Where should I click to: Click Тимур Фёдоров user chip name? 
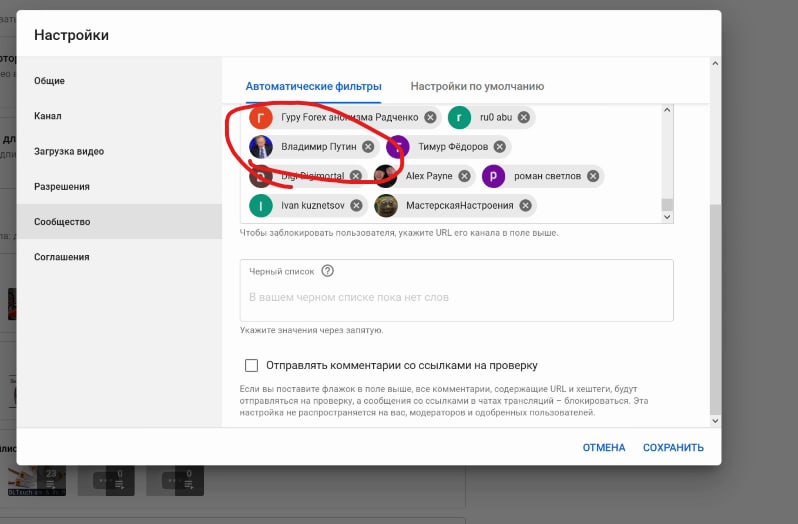[x=453, y=147]
